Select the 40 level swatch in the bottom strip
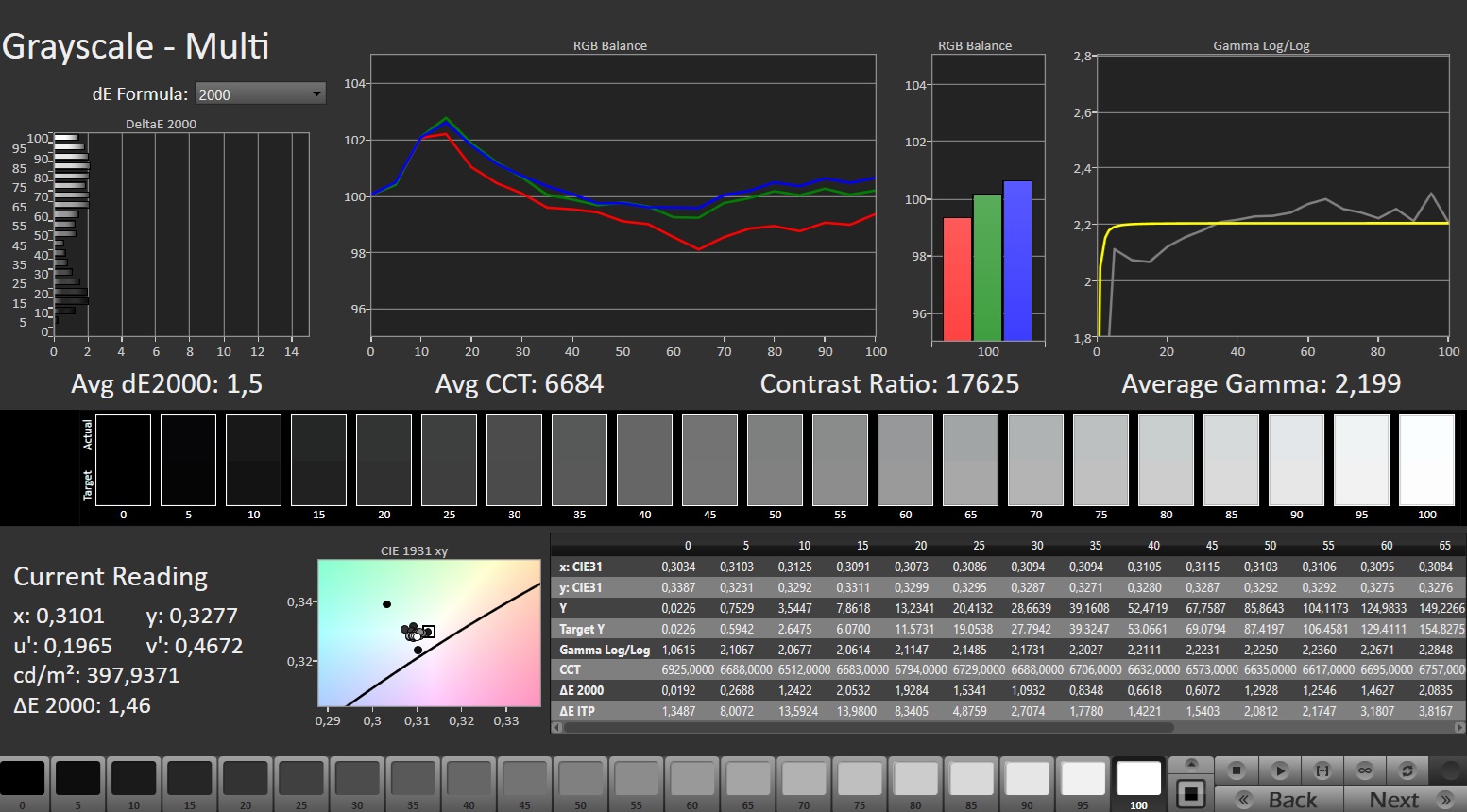The height and width of the screenshot is (812, 1467). 469,778
